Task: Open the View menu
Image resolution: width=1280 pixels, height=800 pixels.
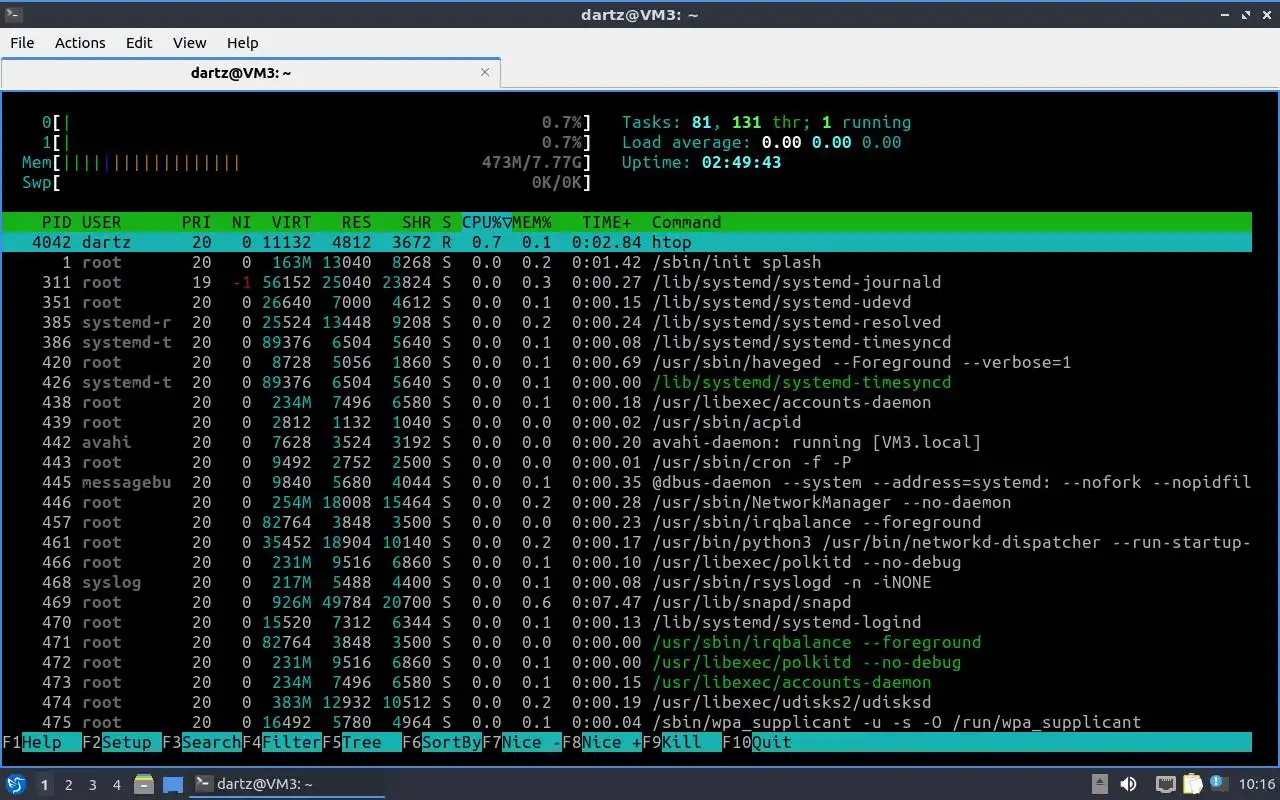Action: tap(189, 42)
